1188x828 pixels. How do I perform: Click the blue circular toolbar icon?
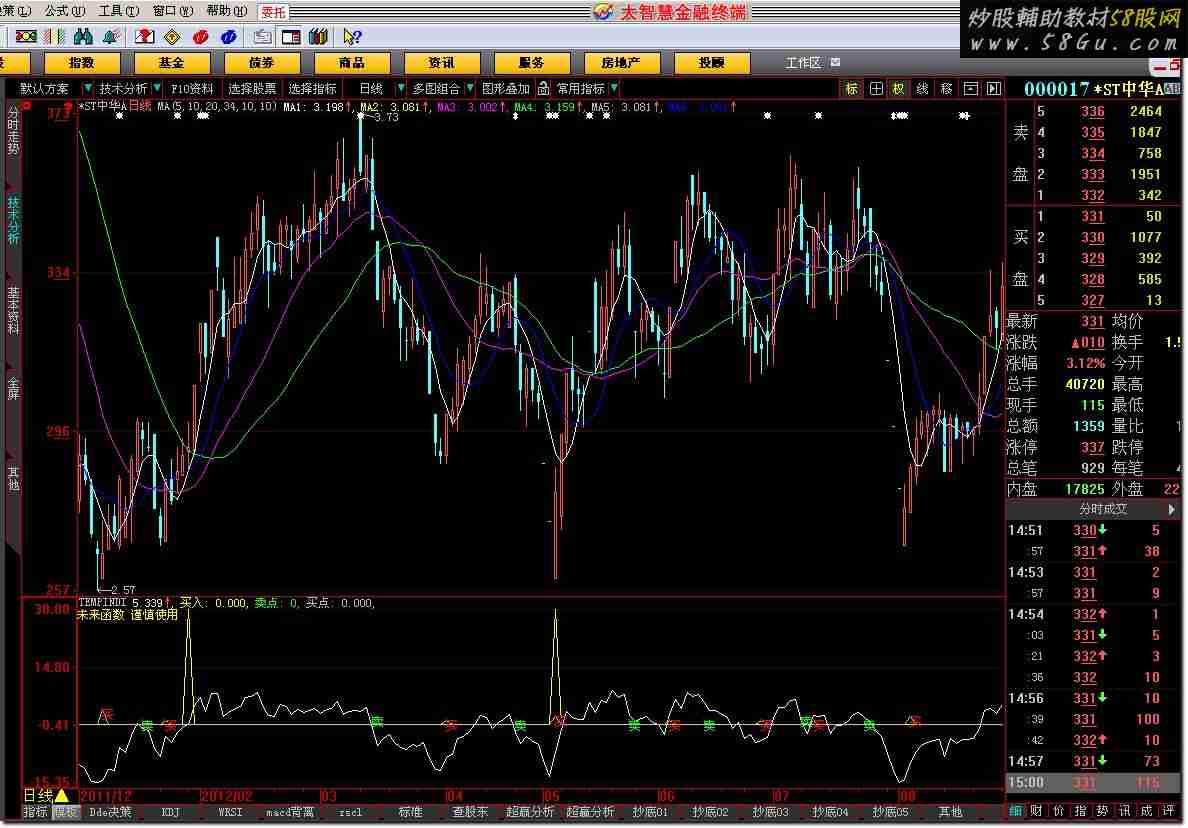pos(228,36)
